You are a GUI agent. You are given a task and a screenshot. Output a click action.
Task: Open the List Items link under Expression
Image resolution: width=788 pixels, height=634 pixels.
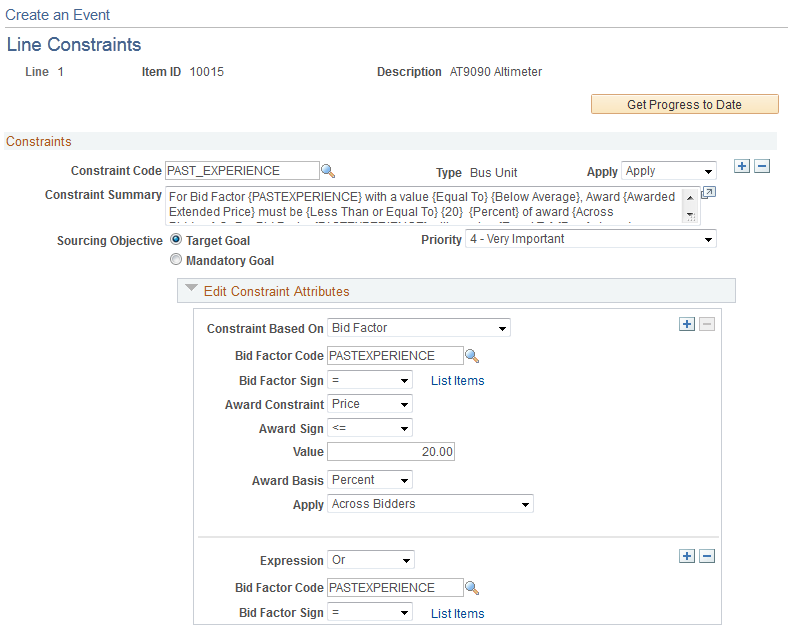457,613
